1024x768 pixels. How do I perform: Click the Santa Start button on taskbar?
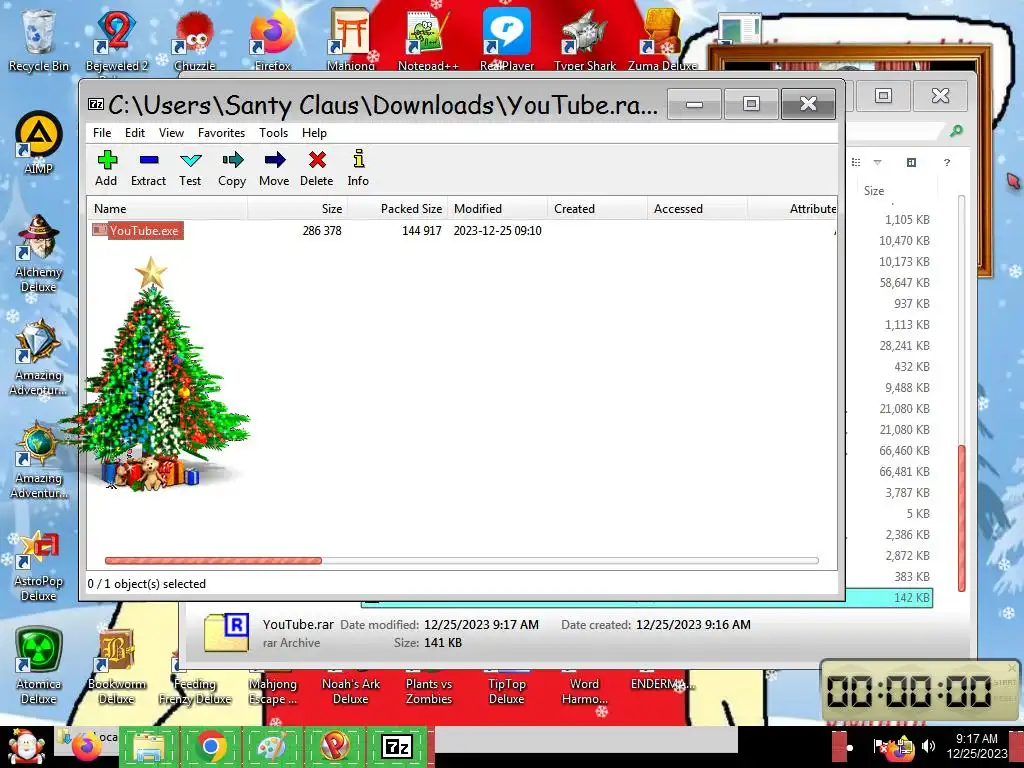point(26,746)
